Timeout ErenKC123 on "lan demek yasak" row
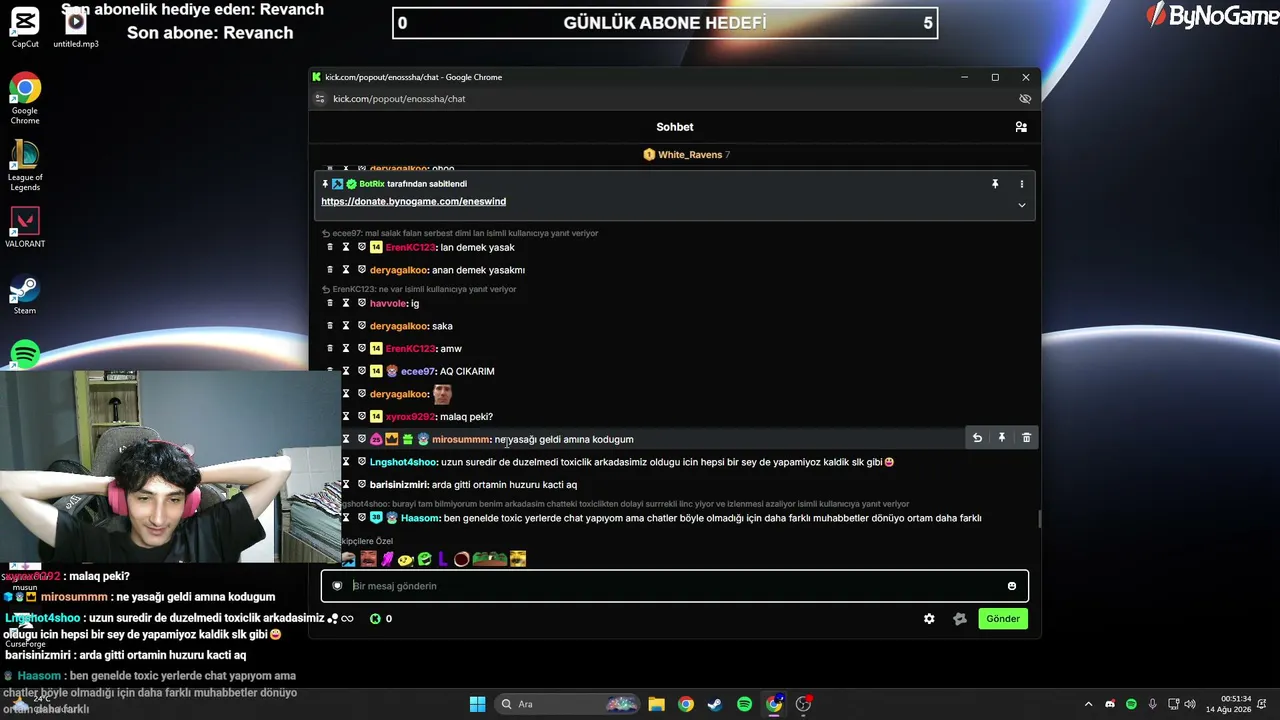This screenshot has width=1280, height=720. tap(346, 247)
